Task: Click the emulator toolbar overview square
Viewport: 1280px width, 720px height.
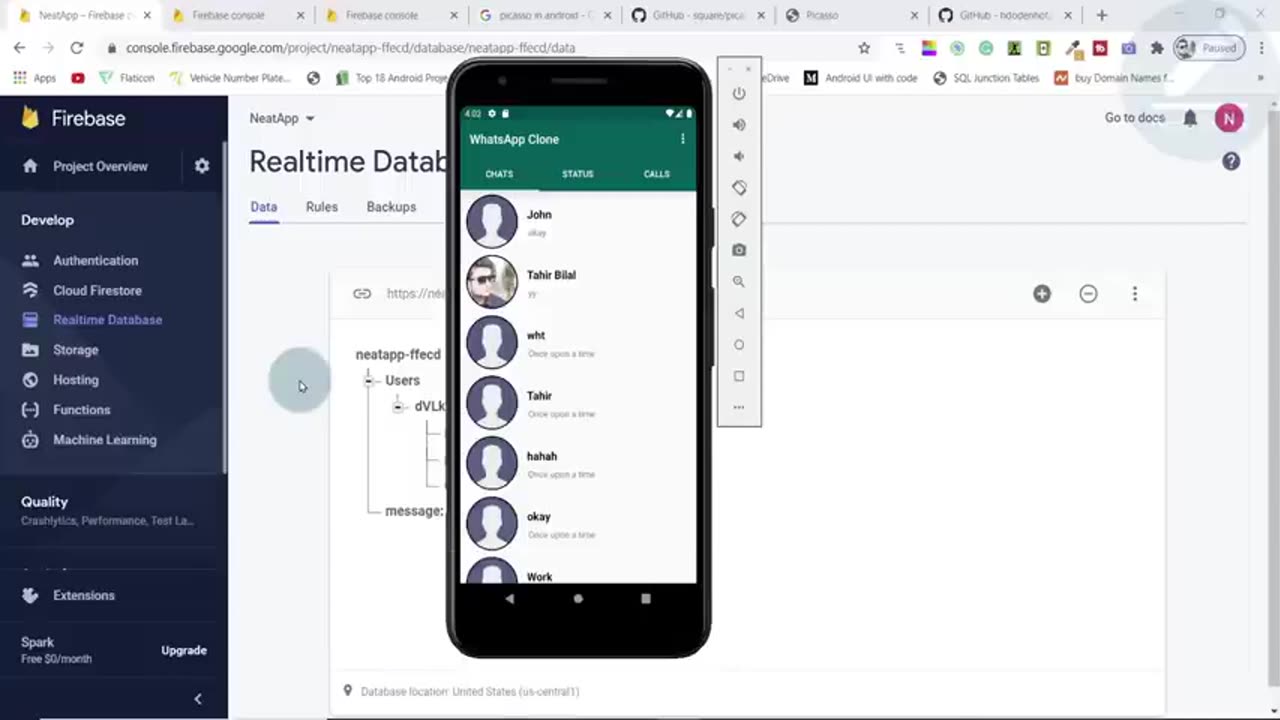Action: (x=739, y=376)
